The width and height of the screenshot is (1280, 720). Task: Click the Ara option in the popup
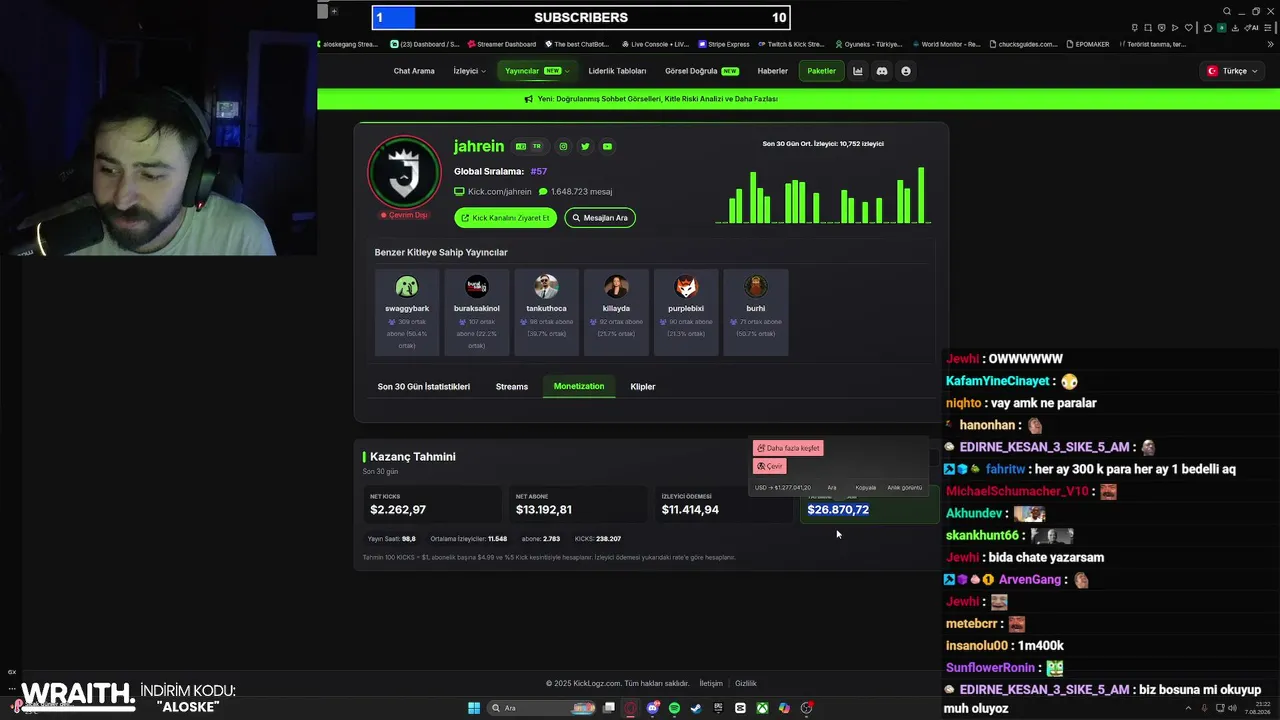tap(831, 488)
